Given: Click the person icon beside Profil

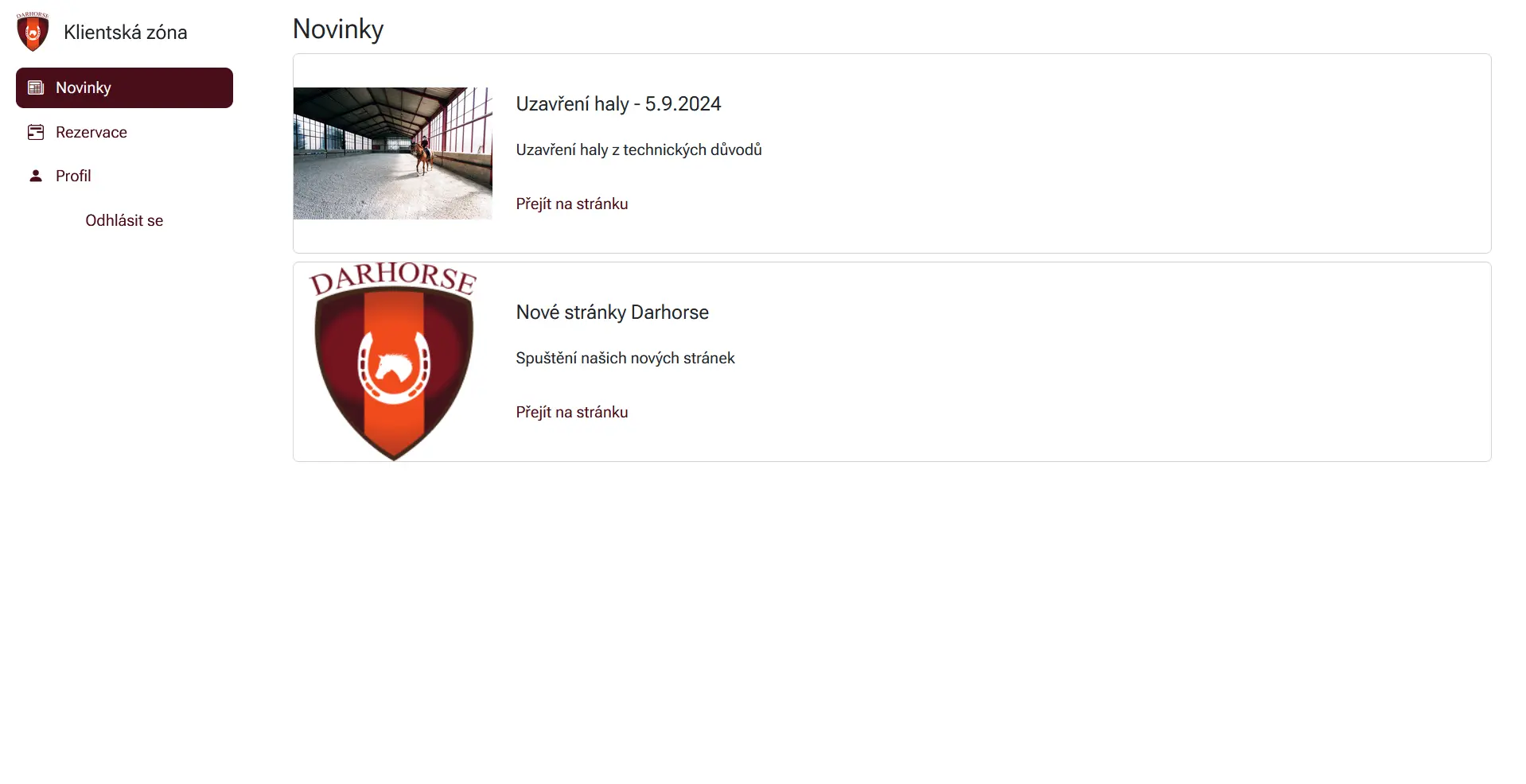Looking at the screenshot, I should pos(36,176).
